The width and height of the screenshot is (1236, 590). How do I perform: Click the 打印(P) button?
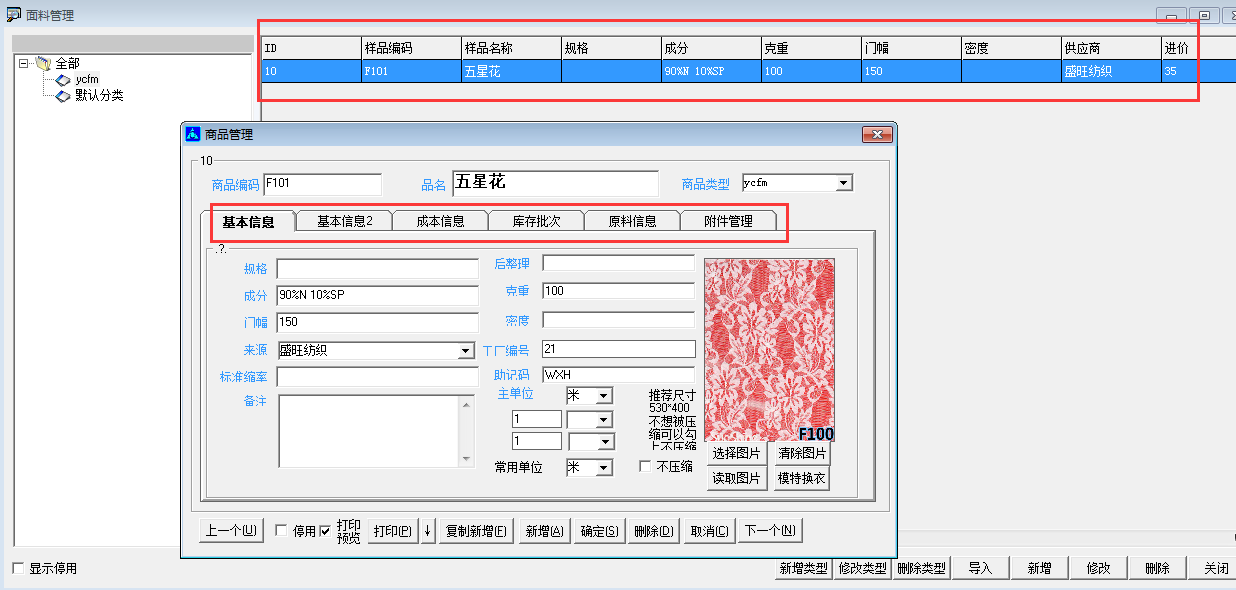pos(393,531)
